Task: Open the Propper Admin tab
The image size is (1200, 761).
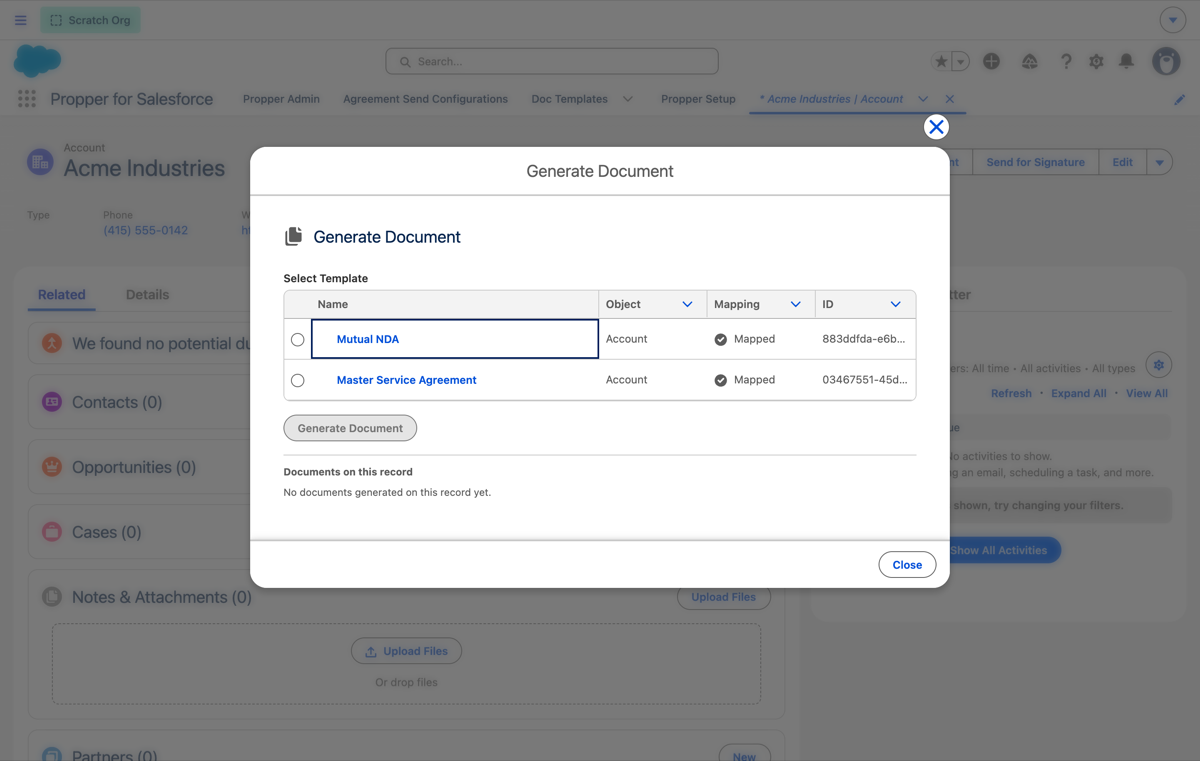Action: 281,99
